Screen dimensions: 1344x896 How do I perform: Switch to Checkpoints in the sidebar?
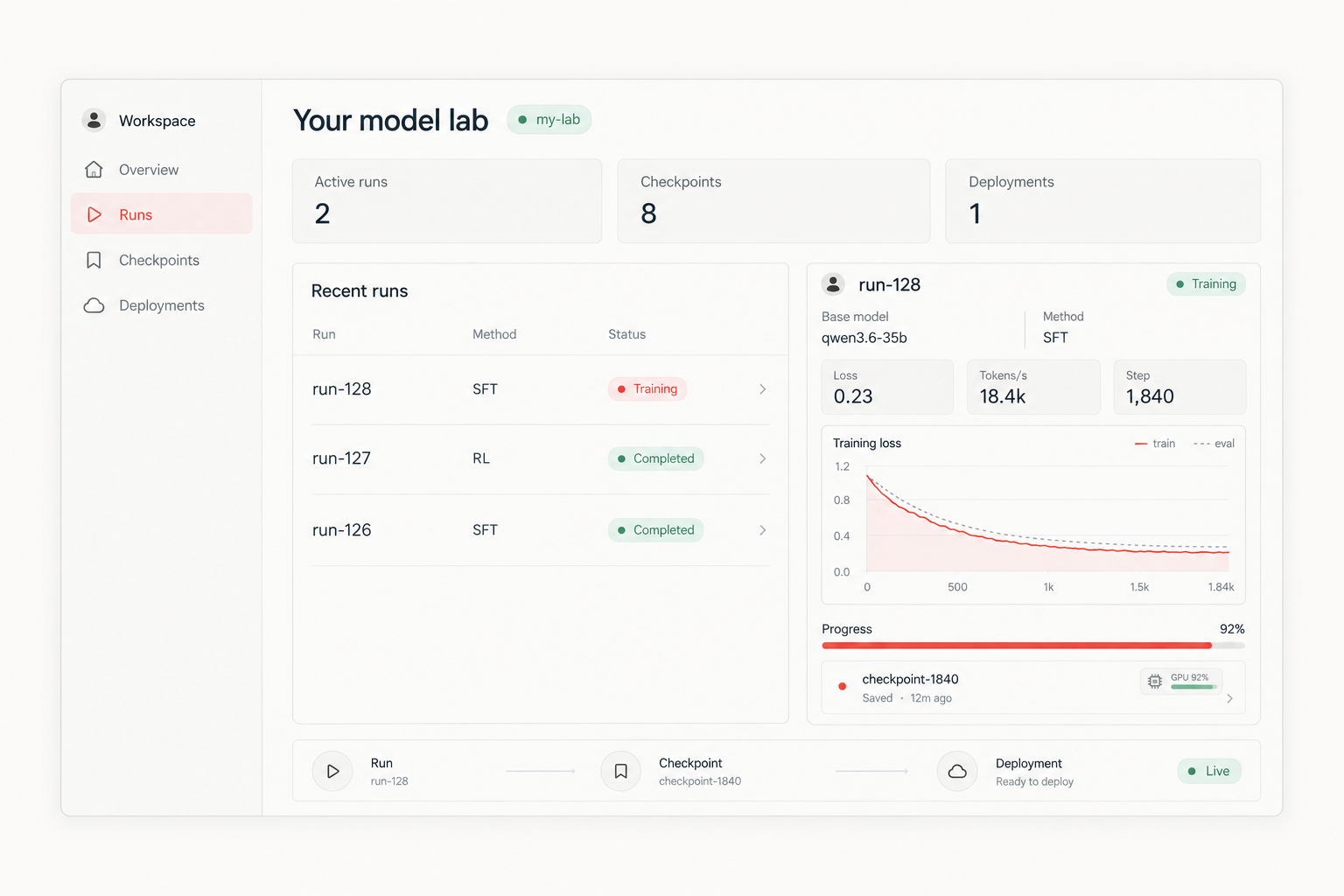pyautogui.click(x=162, y=260)
